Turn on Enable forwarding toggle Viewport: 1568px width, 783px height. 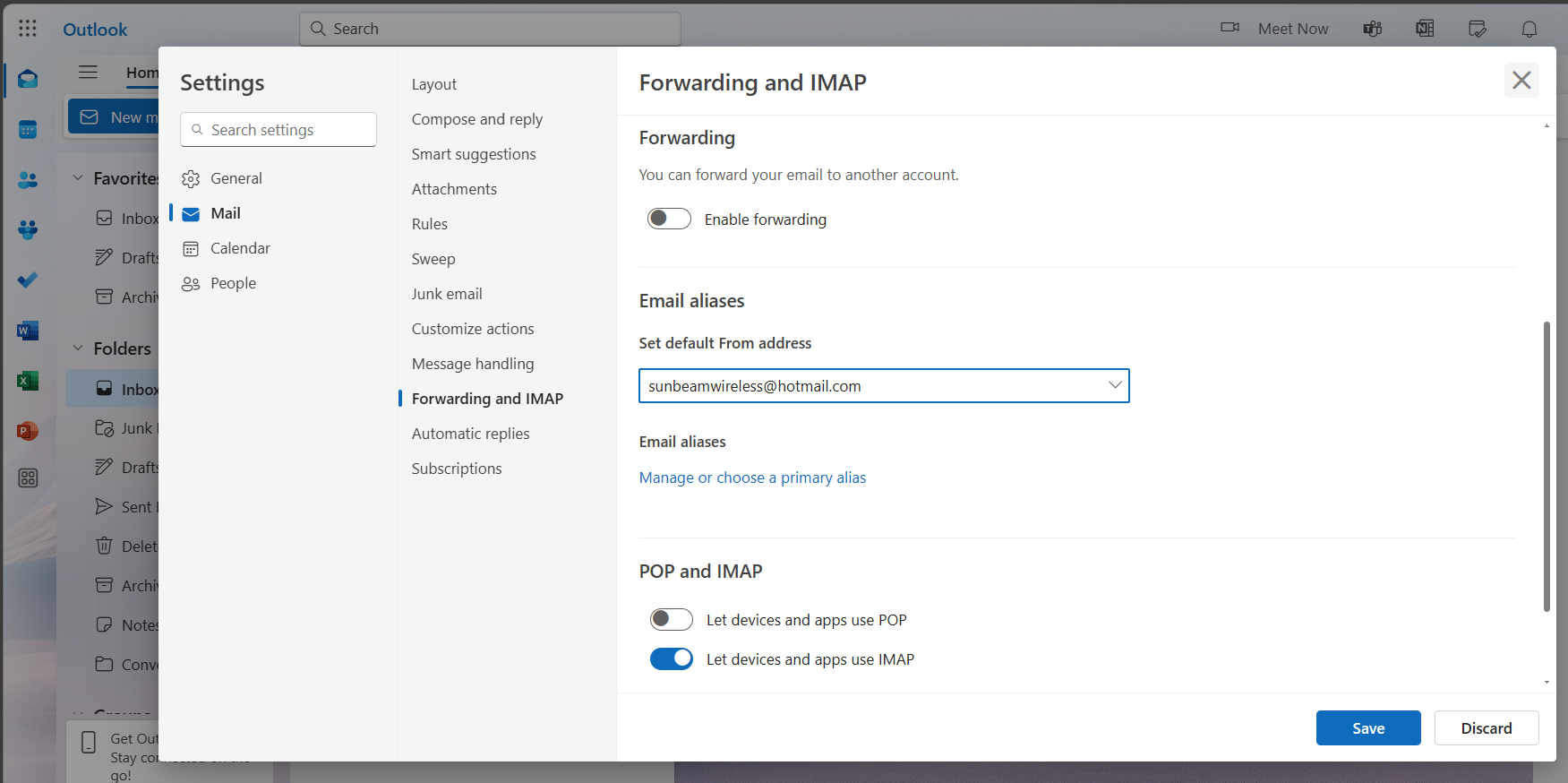(670, 219)
